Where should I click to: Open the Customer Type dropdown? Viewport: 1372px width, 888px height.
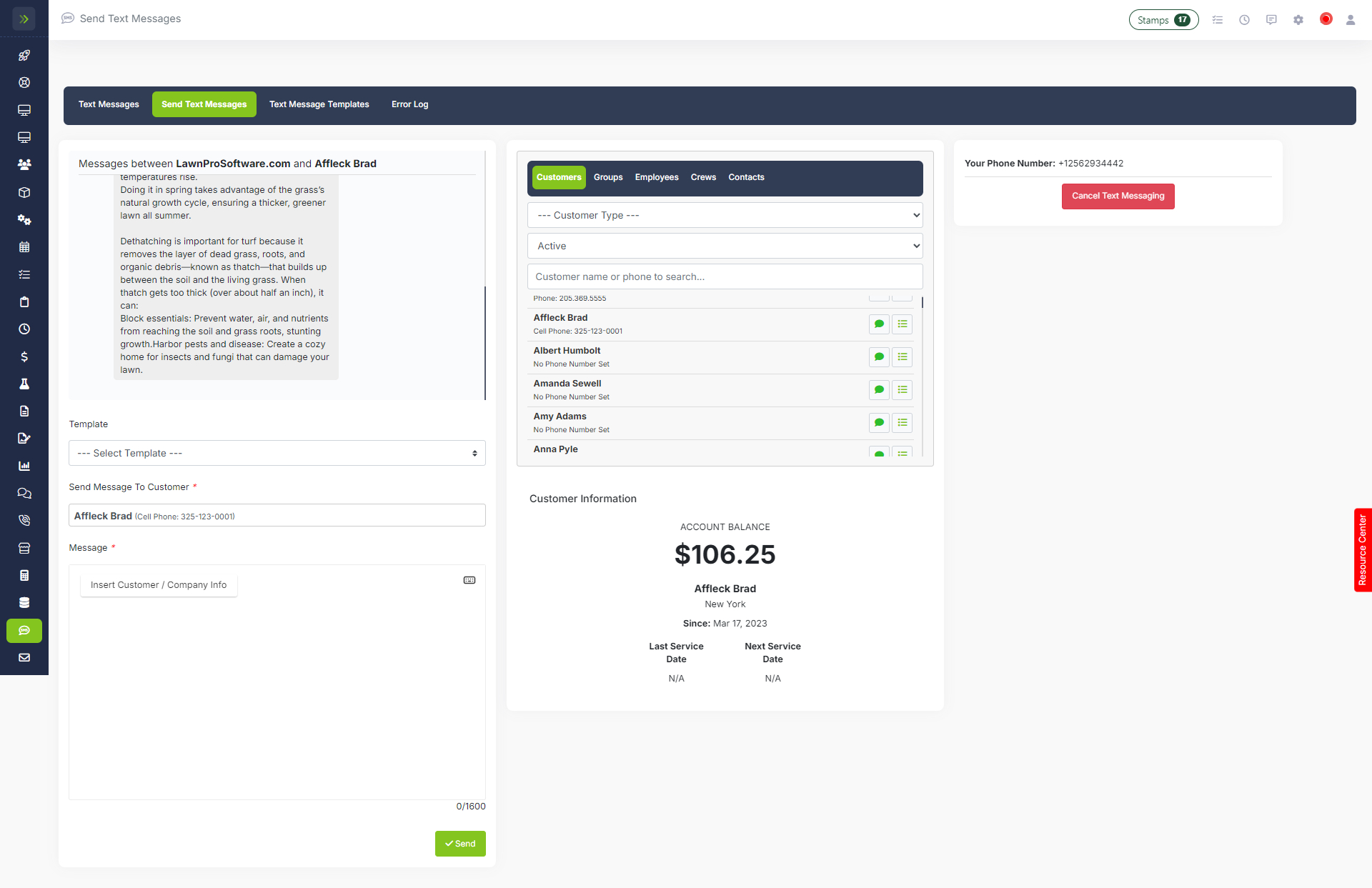coord(725,215)
